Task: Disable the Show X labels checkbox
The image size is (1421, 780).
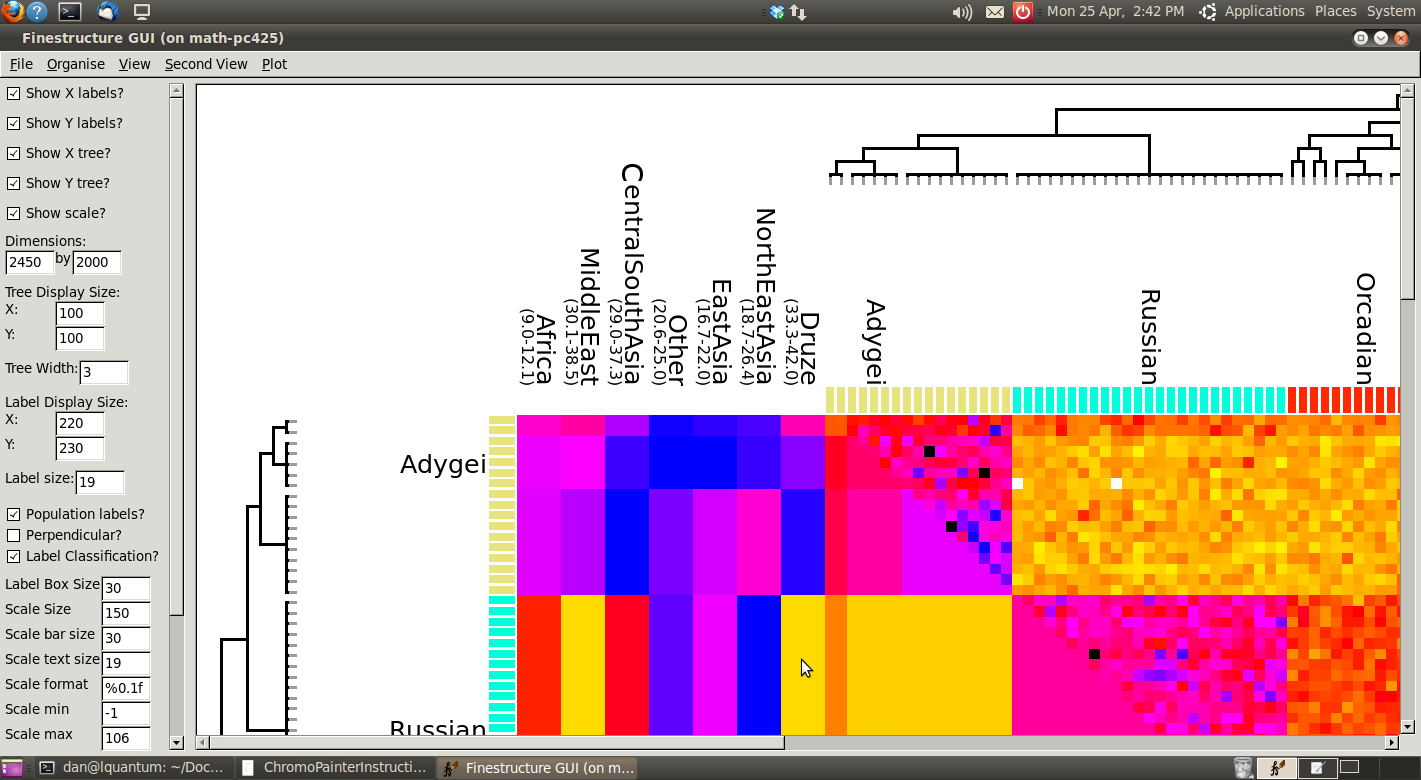Action: (14, 93)
